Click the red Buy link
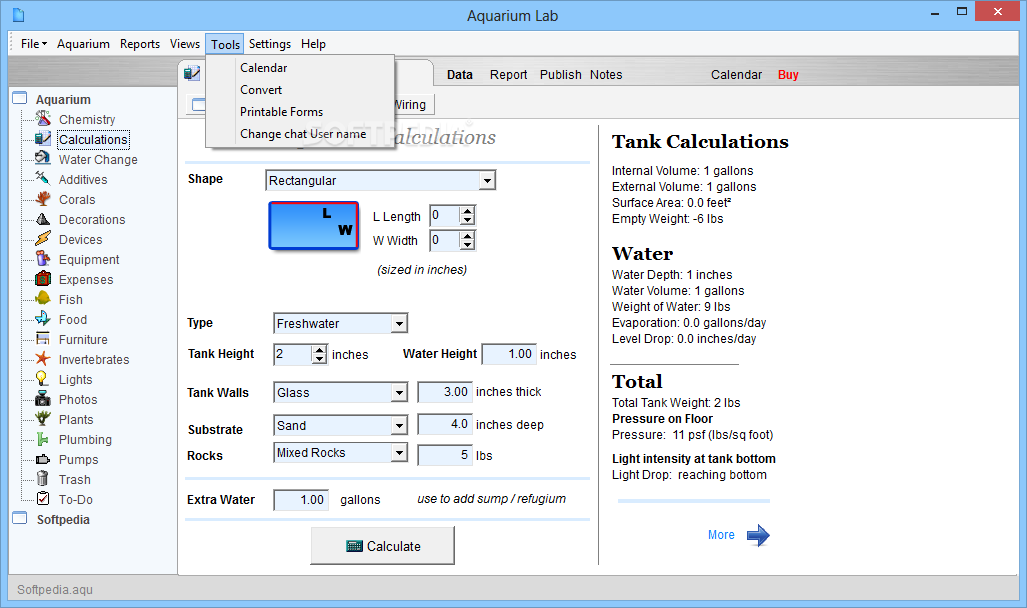This screenshot has width=1027, height=608. pos(788,75)
